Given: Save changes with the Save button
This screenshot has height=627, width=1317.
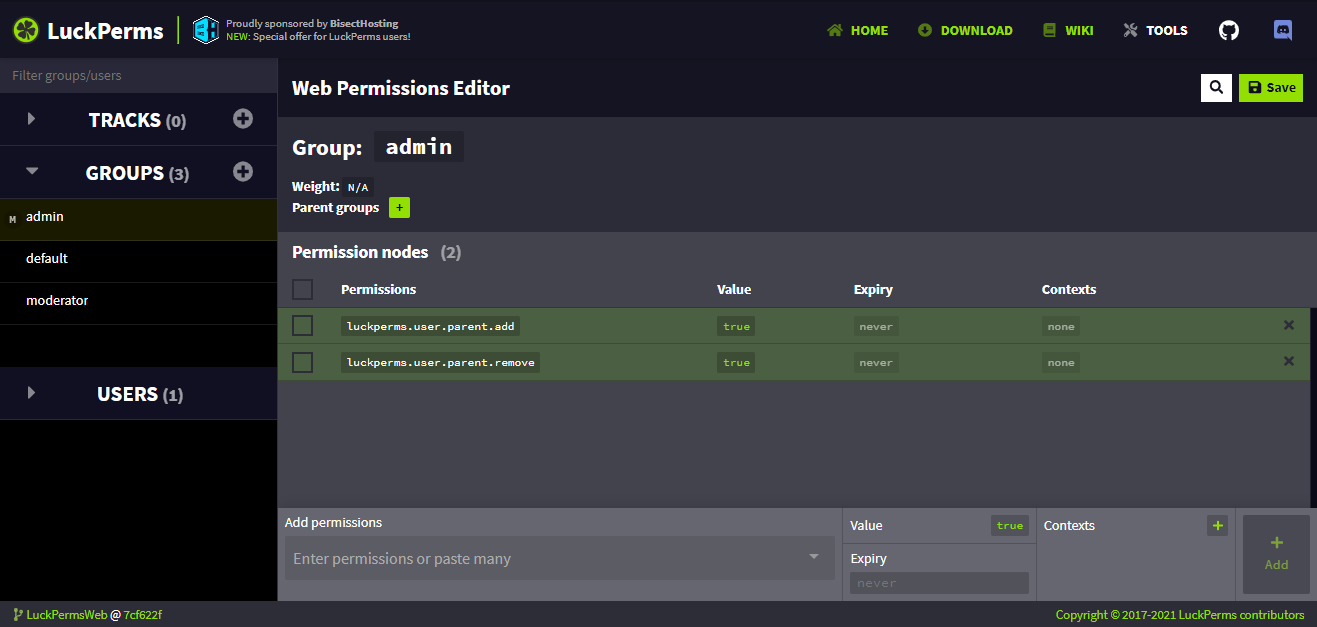Looking at the screenshot, I should coord(1270,88).
